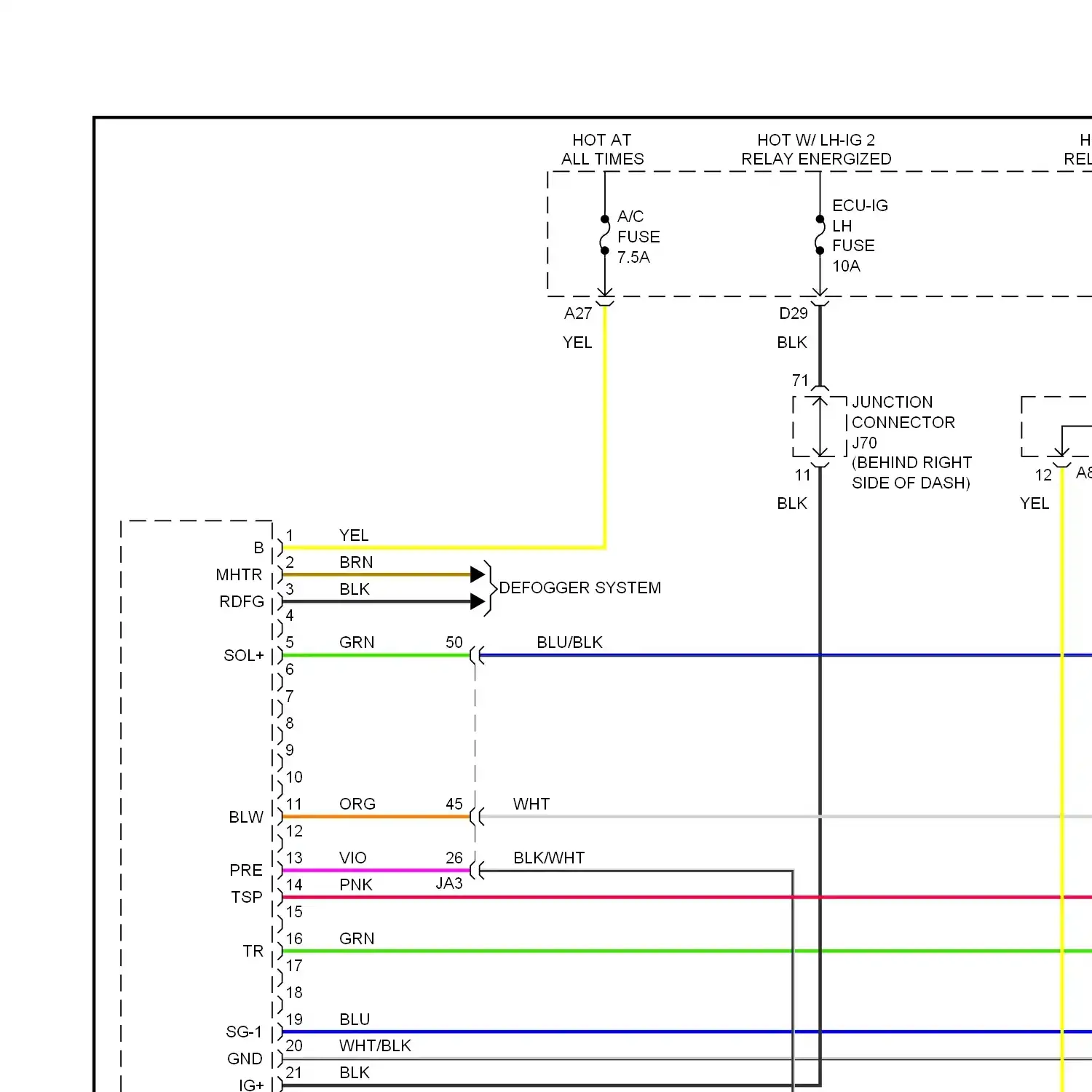Click the IG+ terminal label

point(251,1085)
